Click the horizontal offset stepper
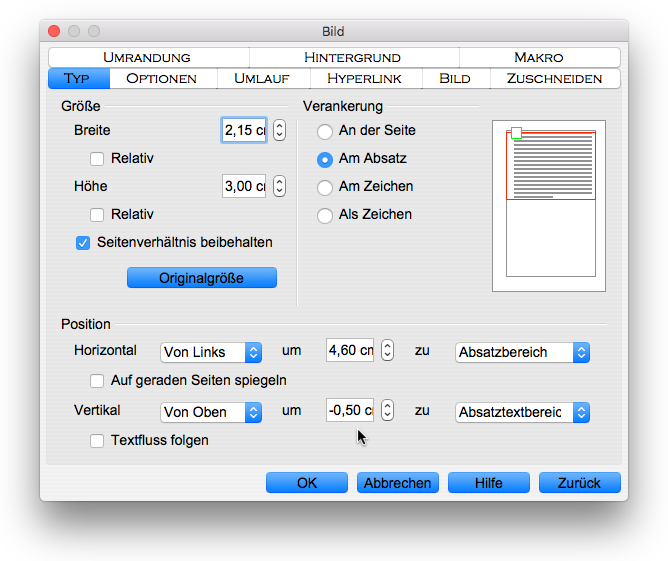 387,350
